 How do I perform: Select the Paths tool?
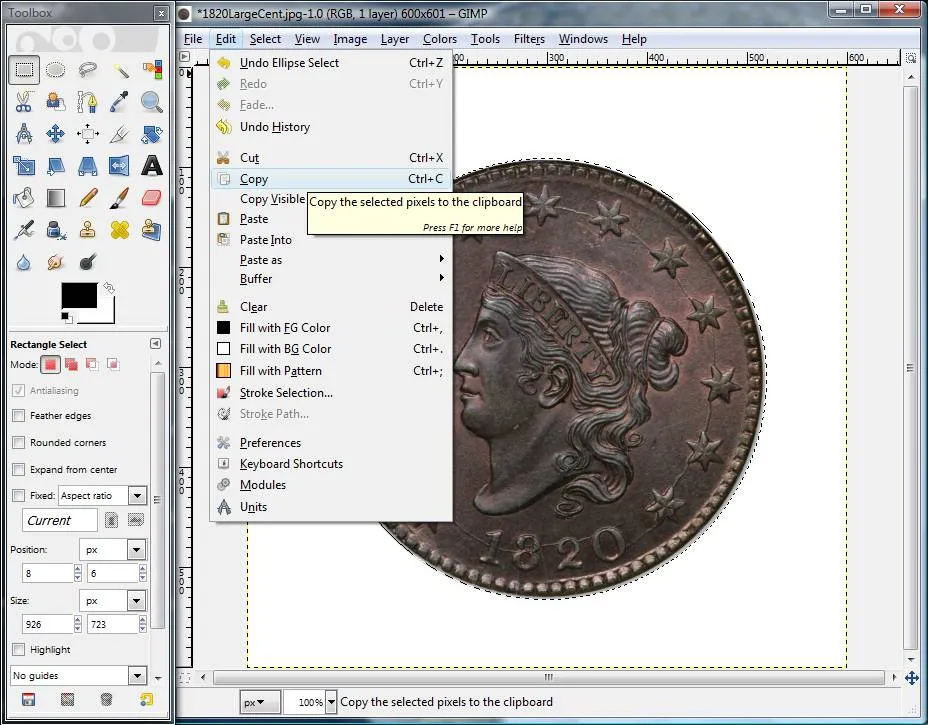click(x=88, y=102)
